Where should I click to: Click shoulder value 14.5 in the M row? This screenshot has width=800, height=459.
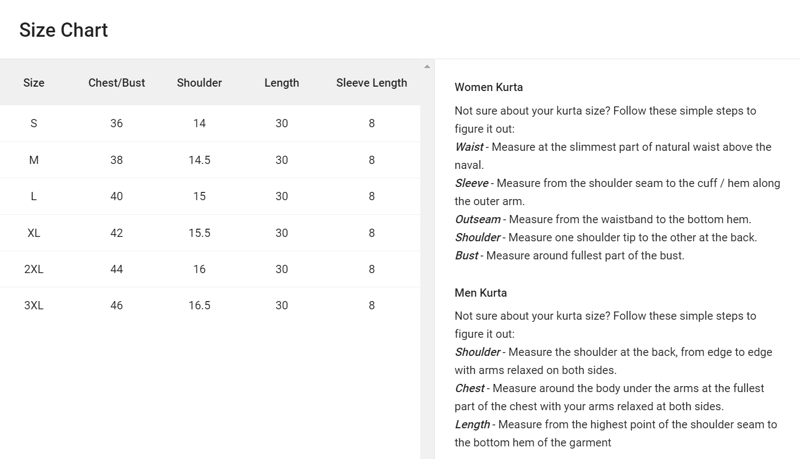click(199, 160)
